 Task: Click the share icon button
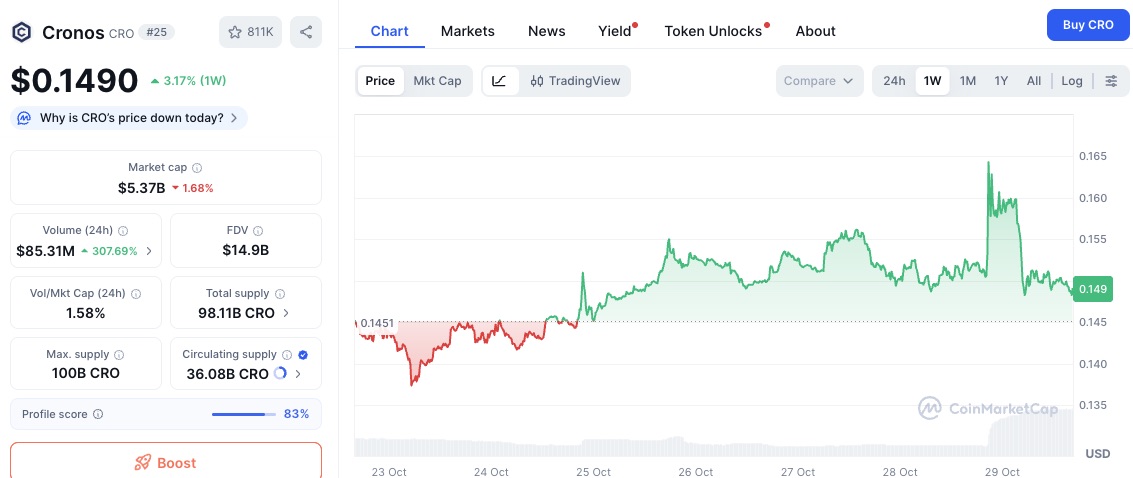pyautogui.click(x=306, y=32)
